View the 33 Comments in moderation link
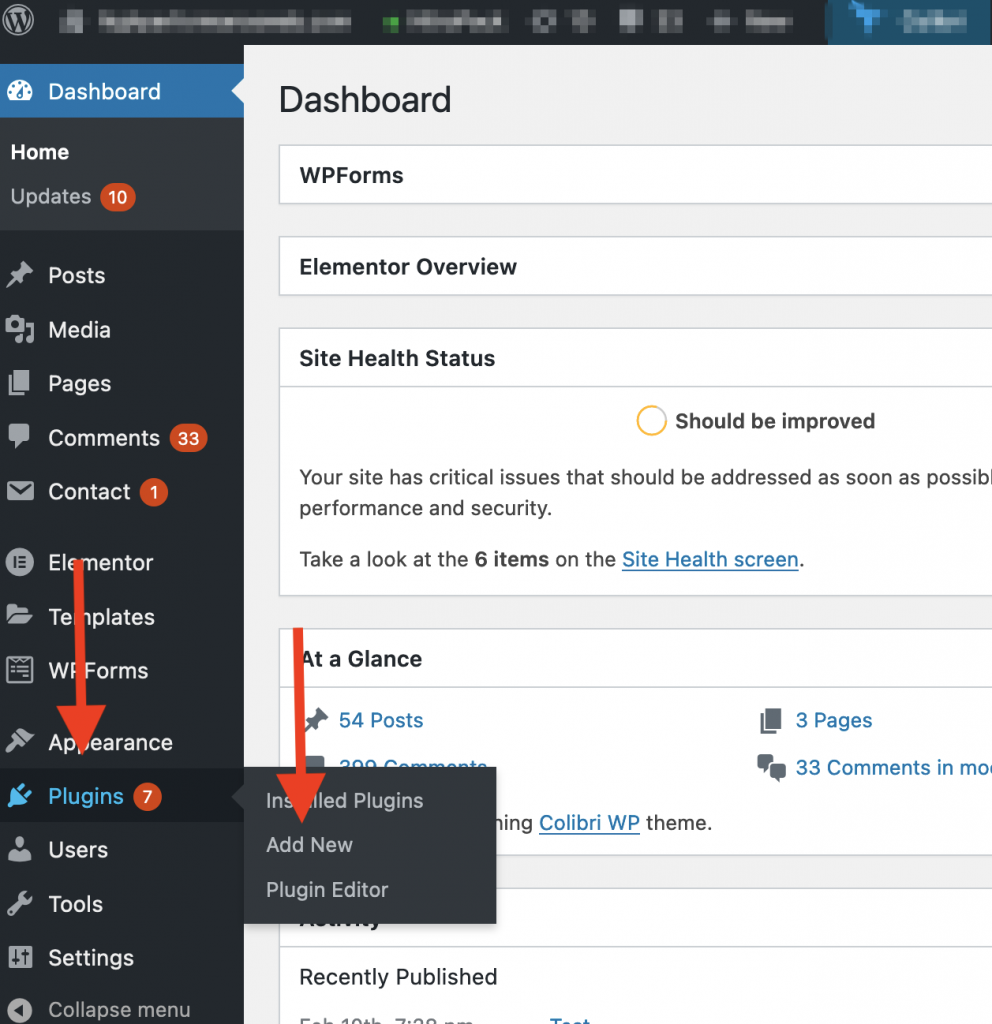The image size is (992, 1024). (x=893, y=767)
